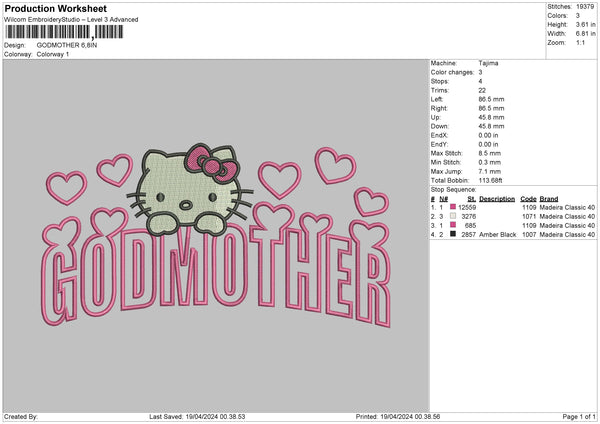The image size is (600, 424).
Task: Click the 'Down:' measurement label
Action: coord(439,126)
